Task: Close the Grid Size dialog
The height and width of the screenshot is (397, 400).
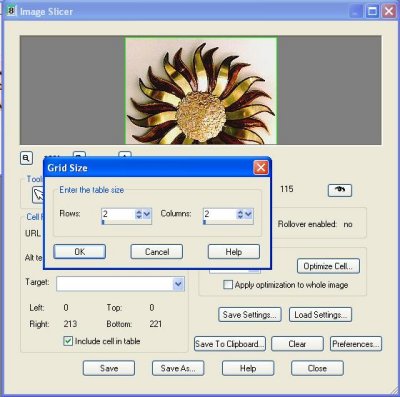Action: point(261,168)
